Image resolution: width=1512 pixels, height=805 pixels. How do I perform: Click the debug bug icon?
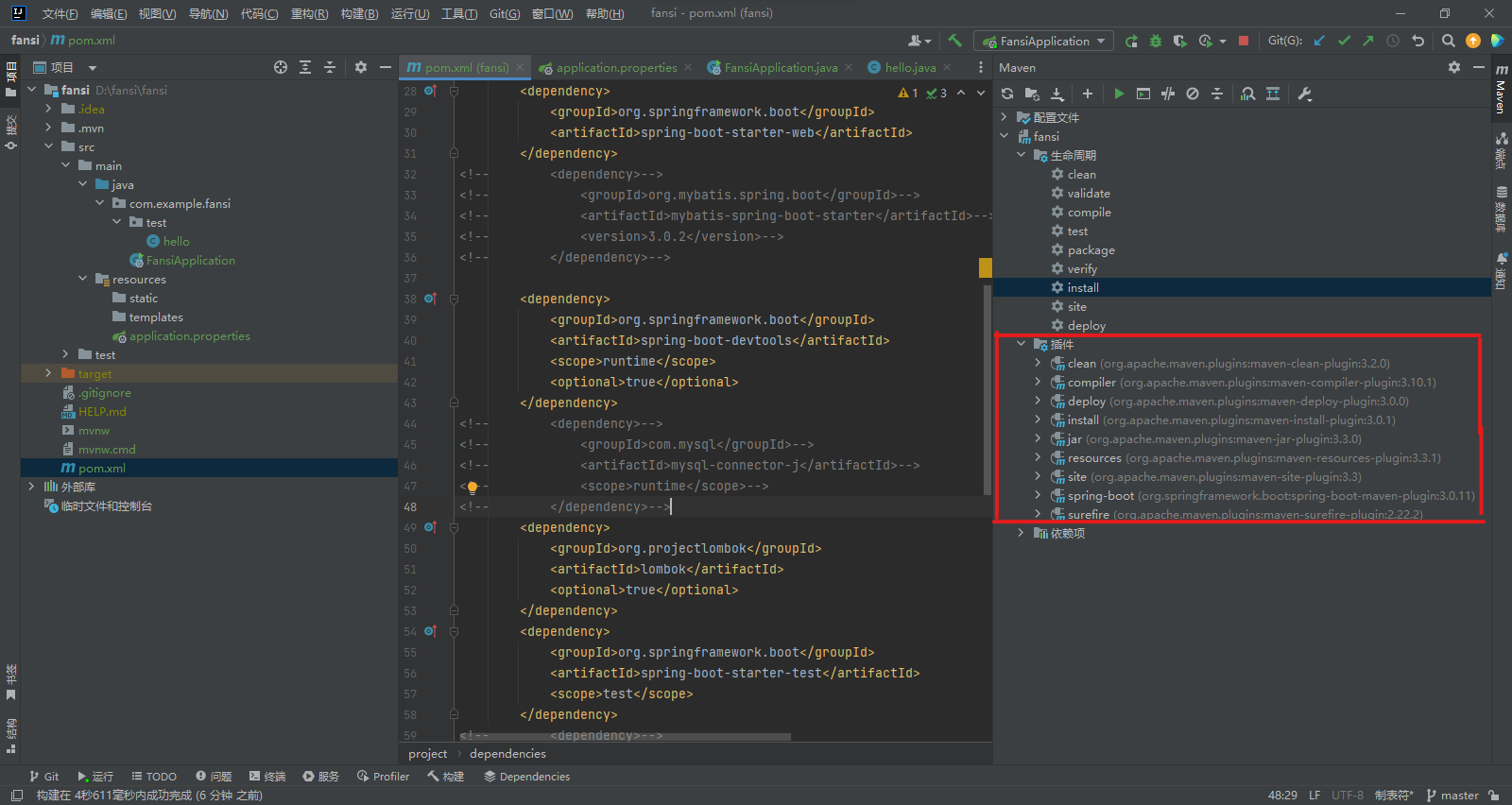pos(1156,41)
